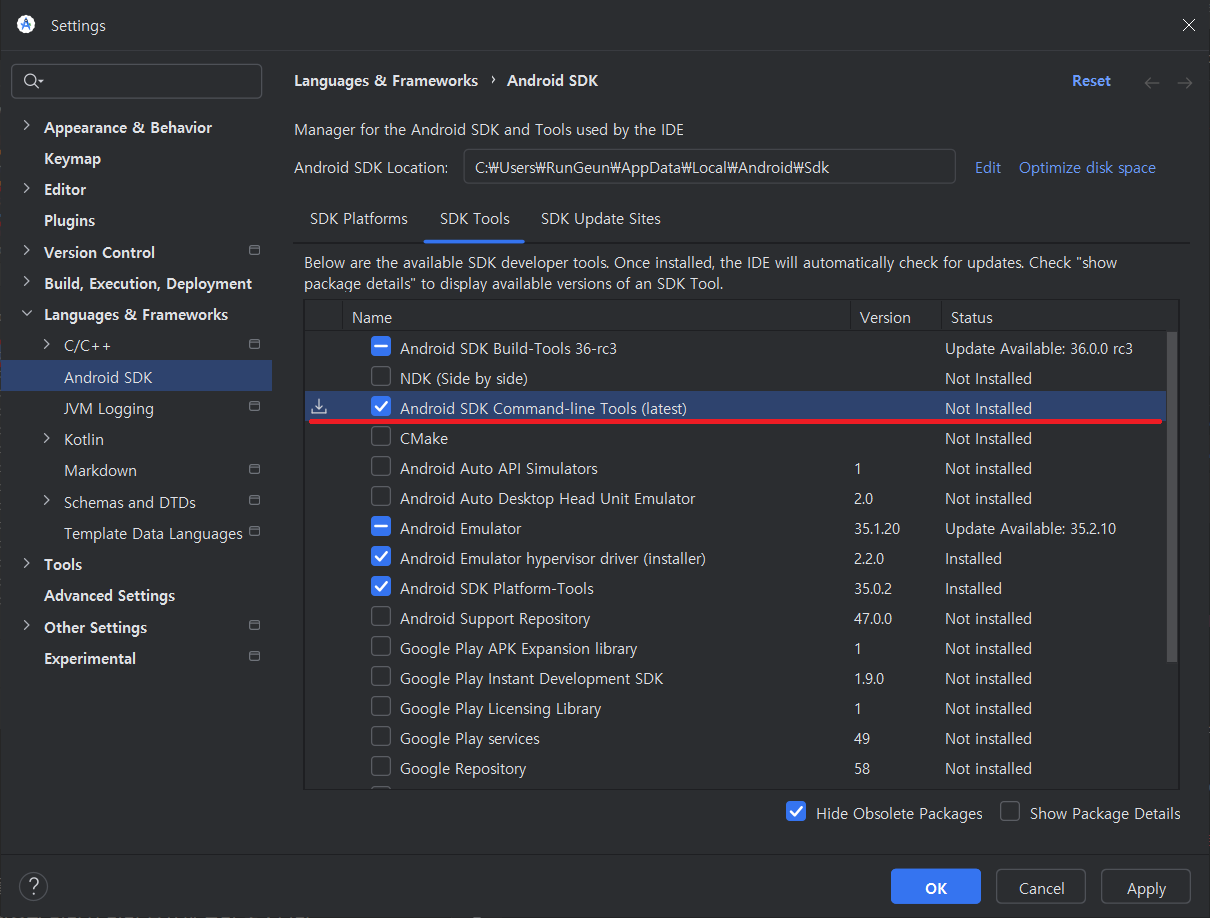Click the Android SDK Location field
The width and height of the screenshot is (1210, 918).
709,167
